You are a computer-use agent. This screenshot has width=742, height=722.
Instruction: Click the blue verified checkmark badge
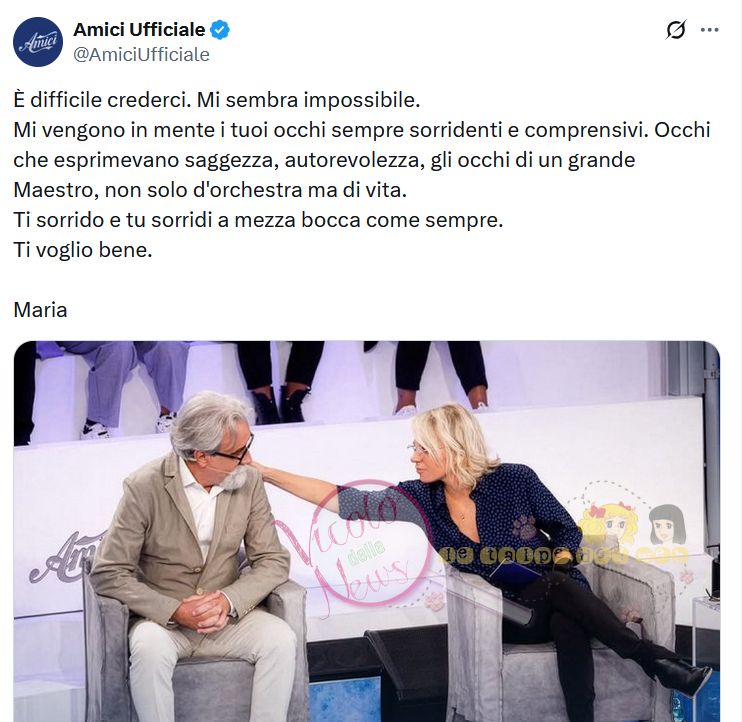click(220, 30)
